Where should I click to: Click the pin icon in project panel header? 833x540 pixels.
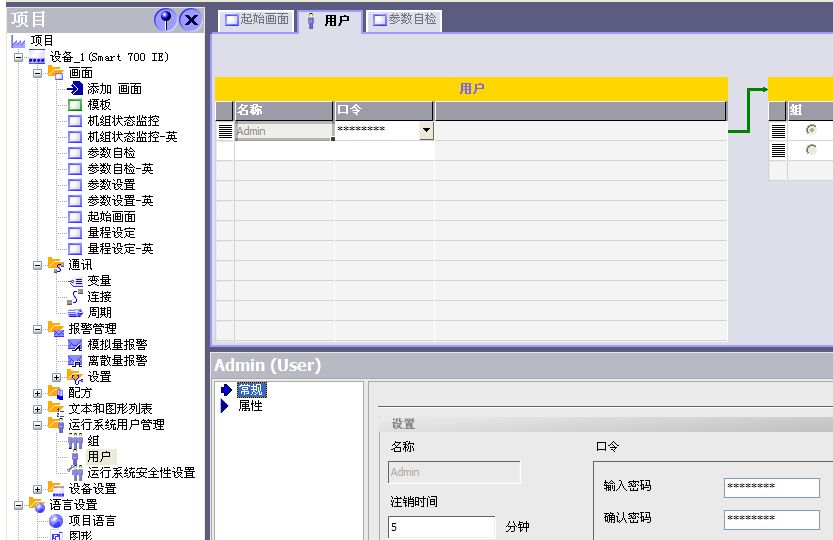click(166, 20)
